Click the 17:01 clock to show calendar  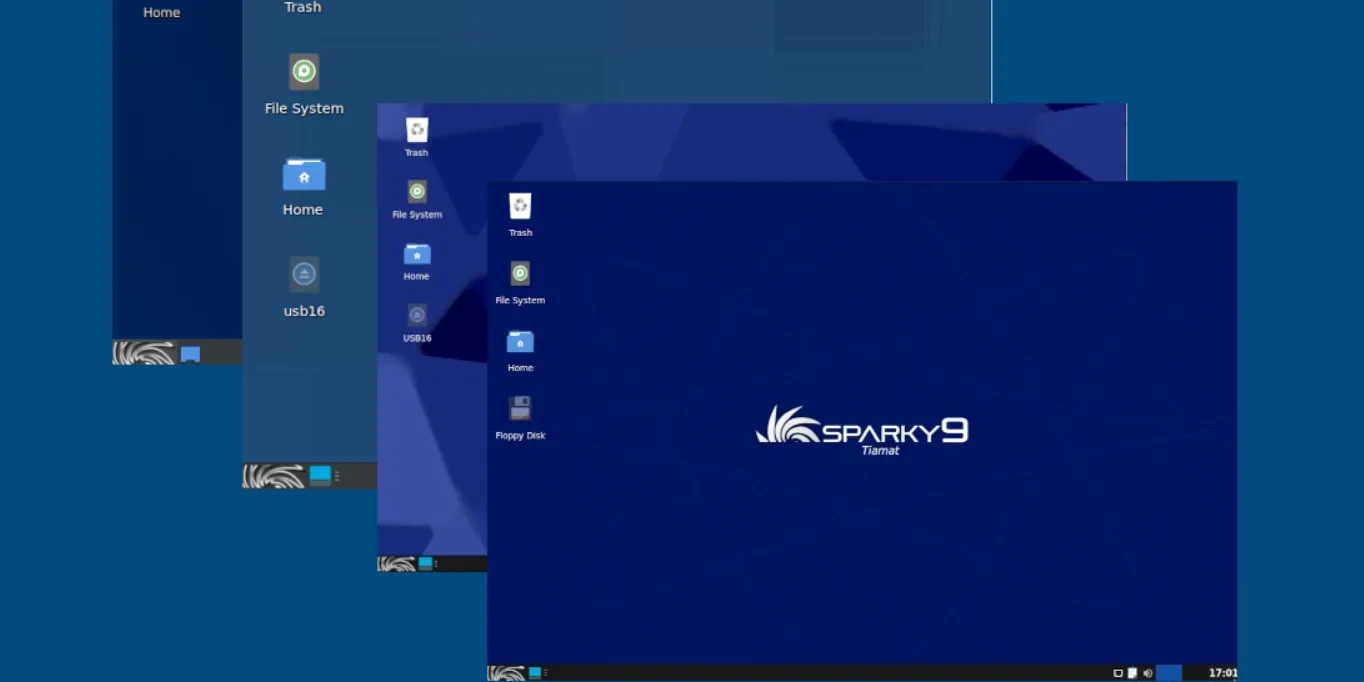[x=1221, y=672]
